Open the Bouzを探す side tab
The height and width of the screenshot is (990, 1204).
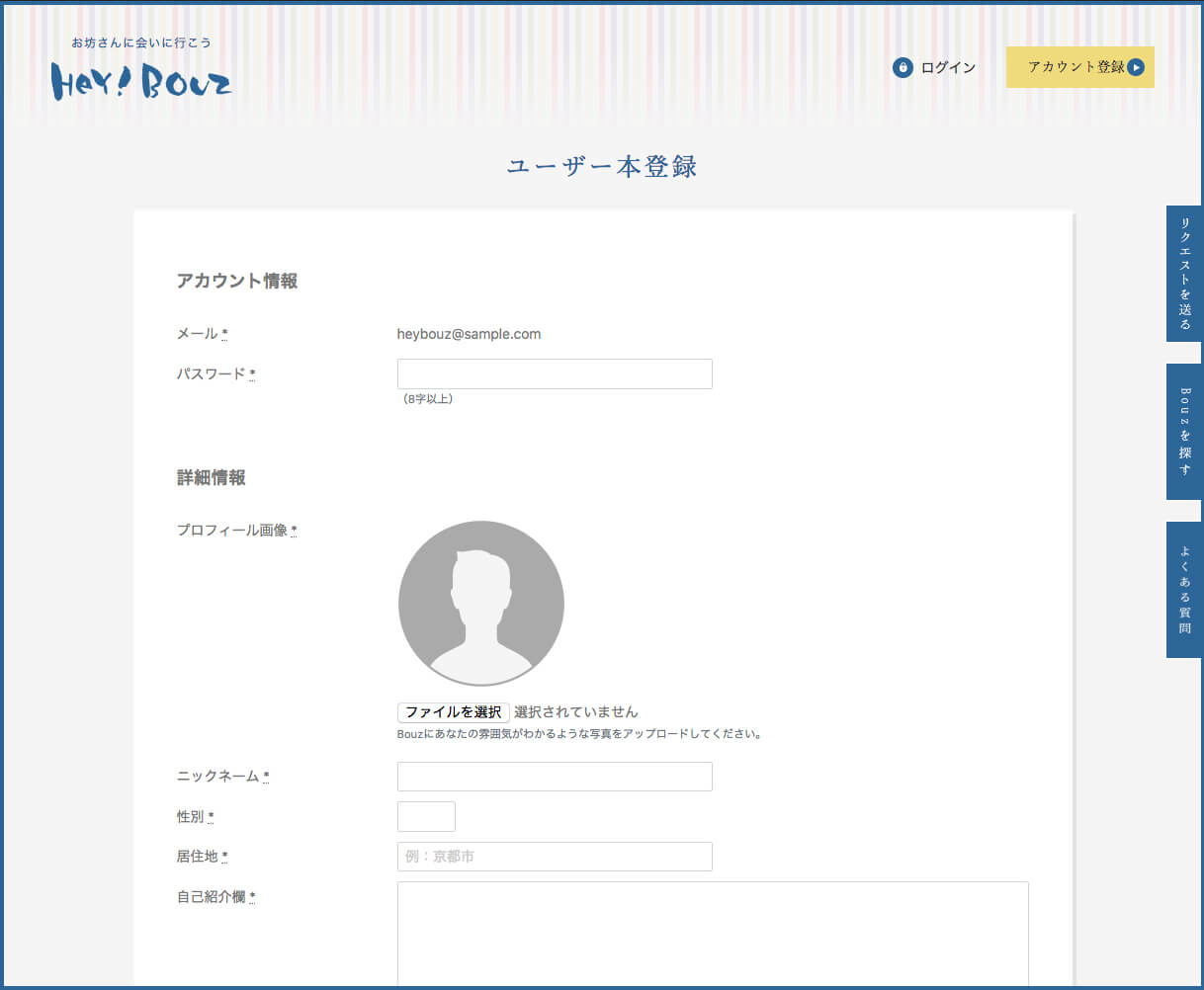[x=1184, y=432]
